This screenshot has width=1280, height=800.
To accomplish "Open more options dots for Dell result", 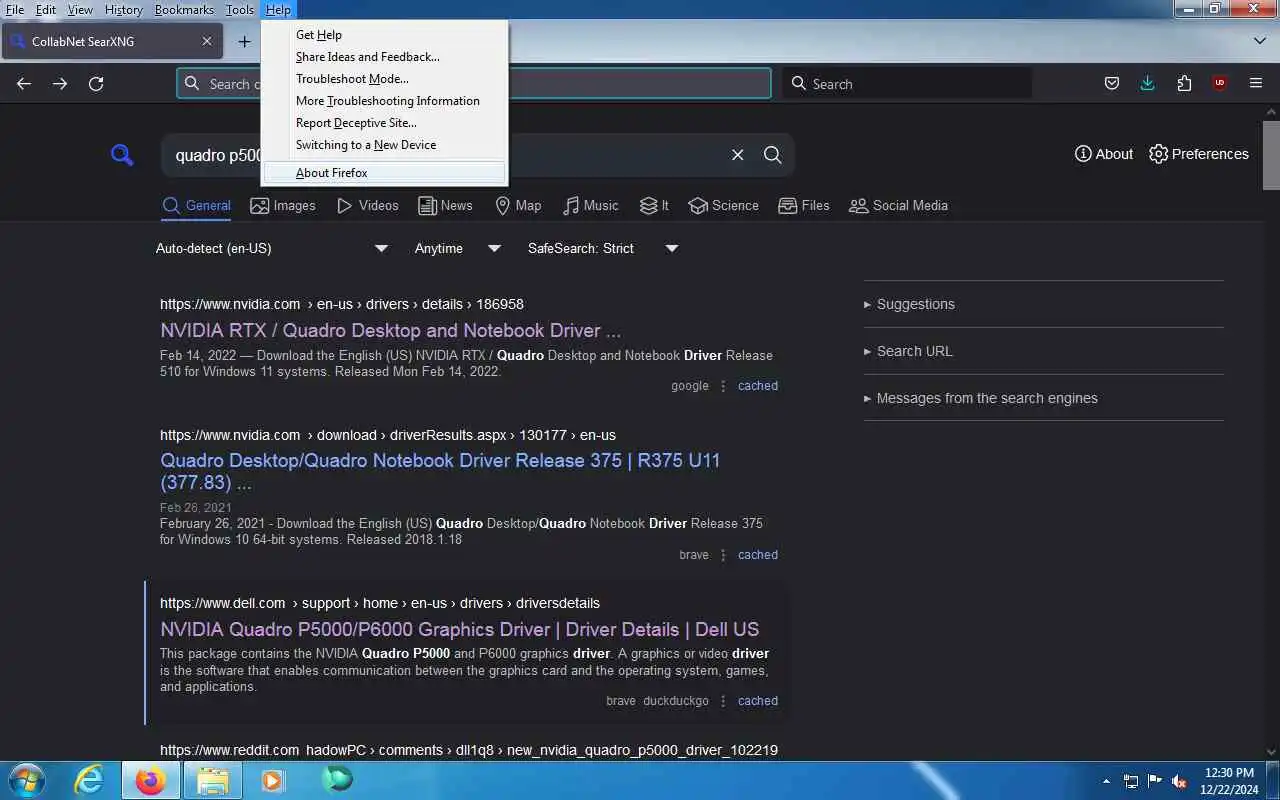I will (x=723, y=701).
